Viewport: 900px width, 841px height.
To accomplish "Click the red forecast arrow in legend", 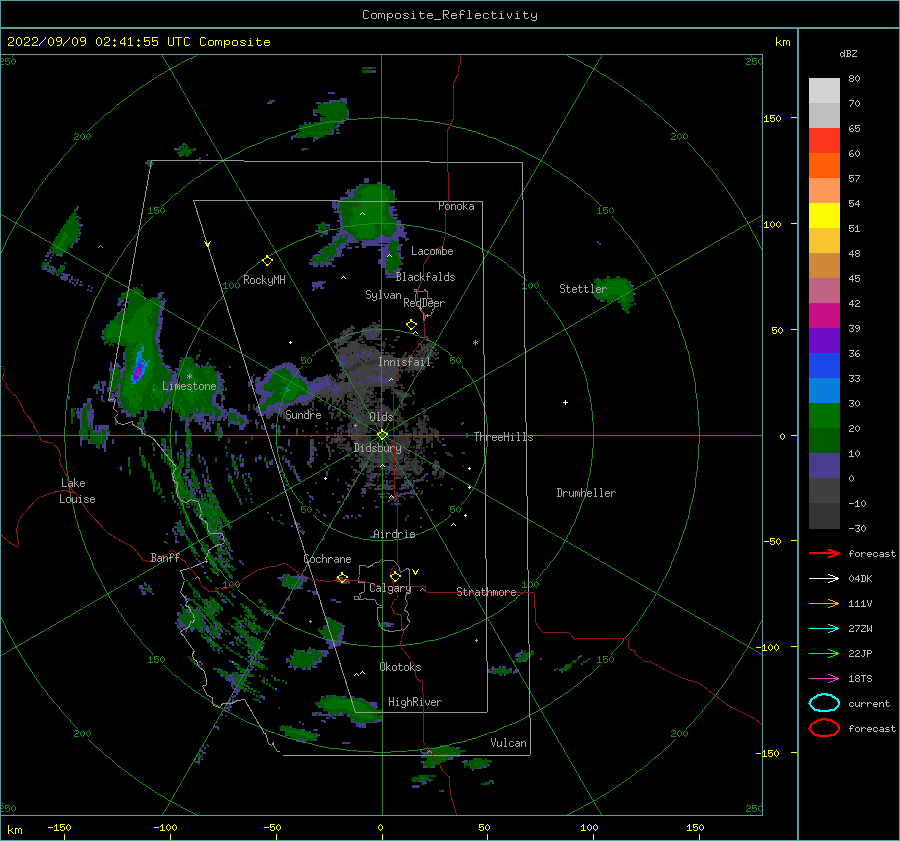I will pyautogui.click(x=824, y=553).
